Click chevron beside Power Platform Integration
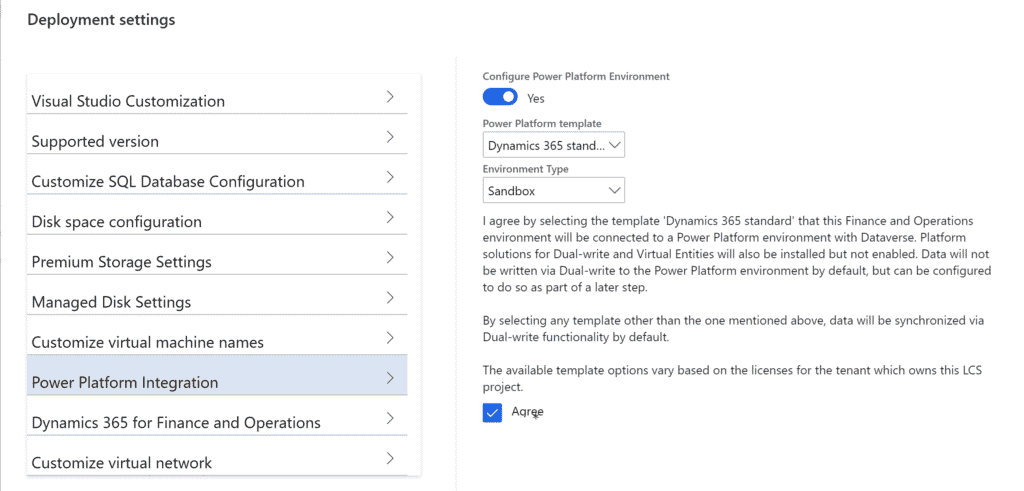 click(x=390, y=378)
